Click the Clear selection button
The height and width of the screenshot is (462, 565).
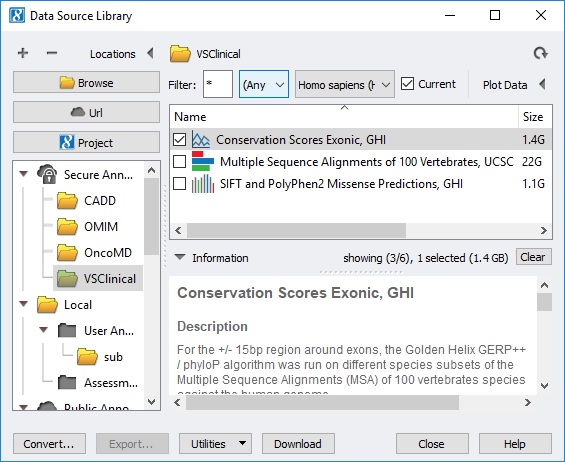533,257
